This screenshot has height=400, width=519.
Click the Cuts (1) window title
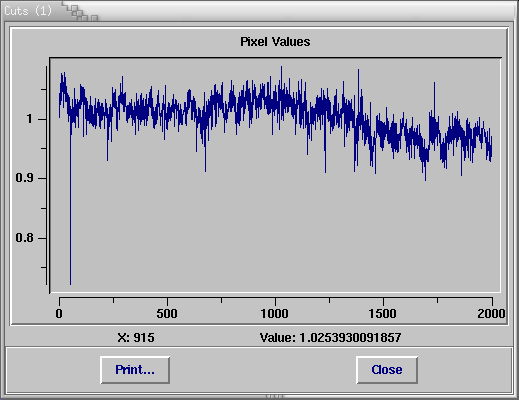28,11
